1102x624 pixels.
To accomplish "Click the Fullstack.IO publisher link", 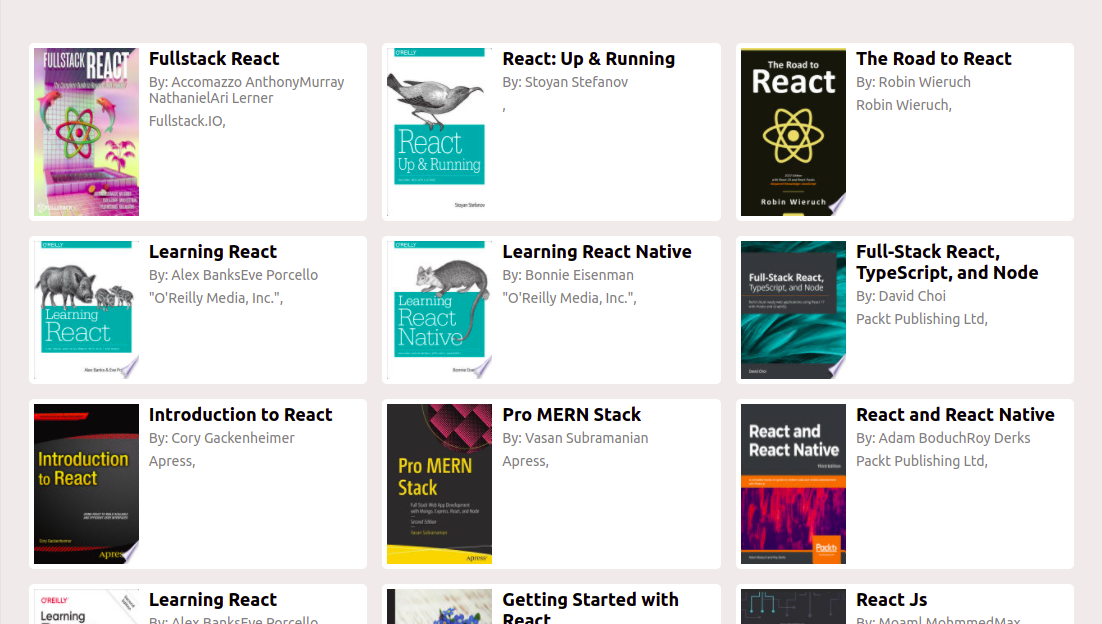I will click(x=184, y=120).
